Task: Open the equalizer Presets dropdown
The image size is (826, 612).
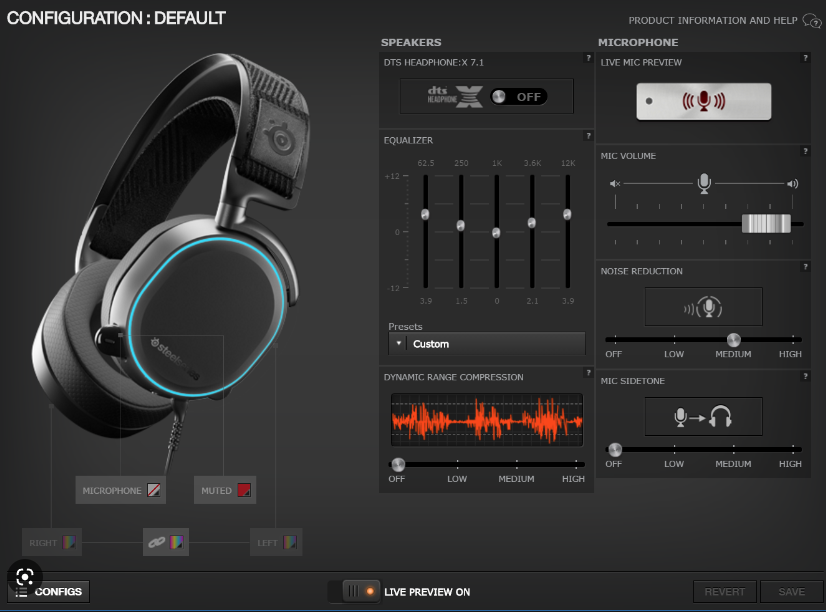Action: click(487, 344)
